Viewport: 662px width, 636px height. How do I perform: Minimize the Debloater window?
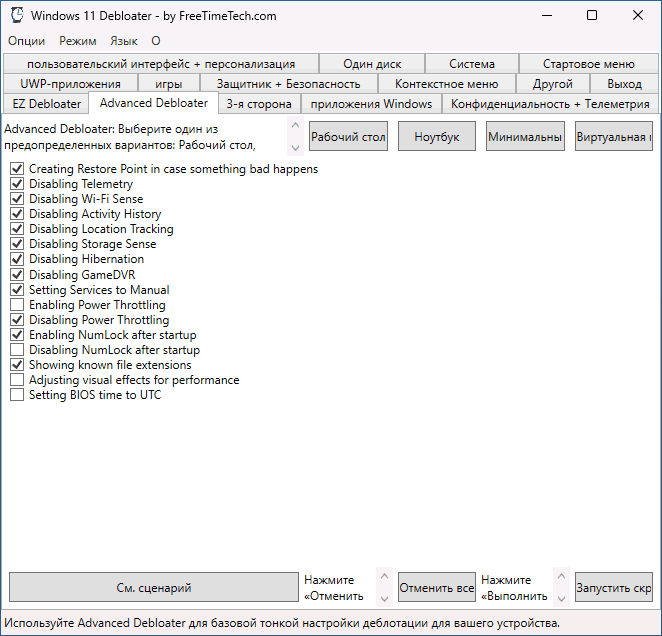coord(547,16)
